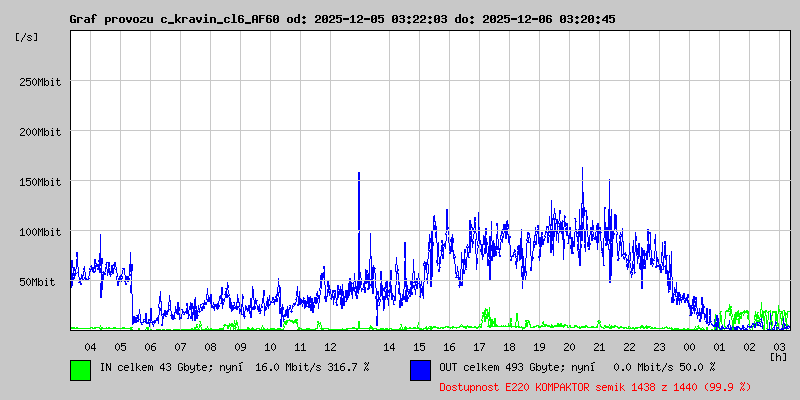This screenshot has width=800, height=400.
Task: Click the tall narrow blue spike reaching above 150Mbit
Action: [359, 200]
